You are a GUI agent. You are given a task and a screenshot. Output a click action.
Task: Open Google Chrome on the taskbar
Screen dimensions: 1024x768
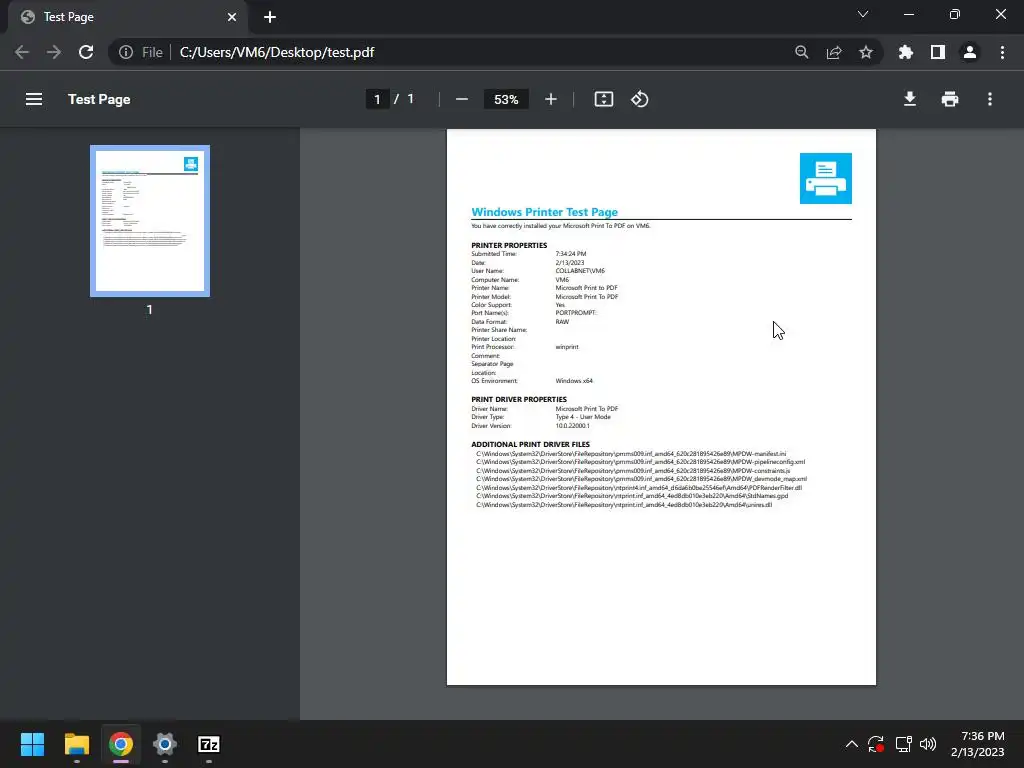(x=121, y=744)
